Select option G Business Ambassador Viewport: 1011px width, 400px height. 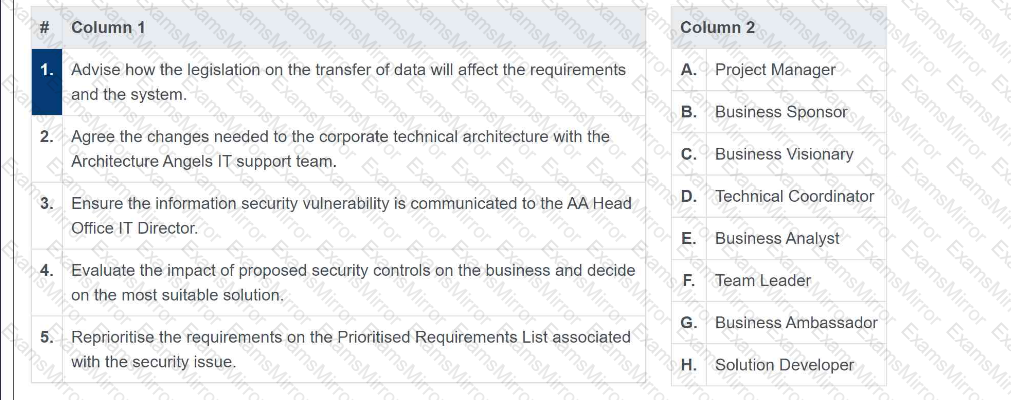[796, 322]
